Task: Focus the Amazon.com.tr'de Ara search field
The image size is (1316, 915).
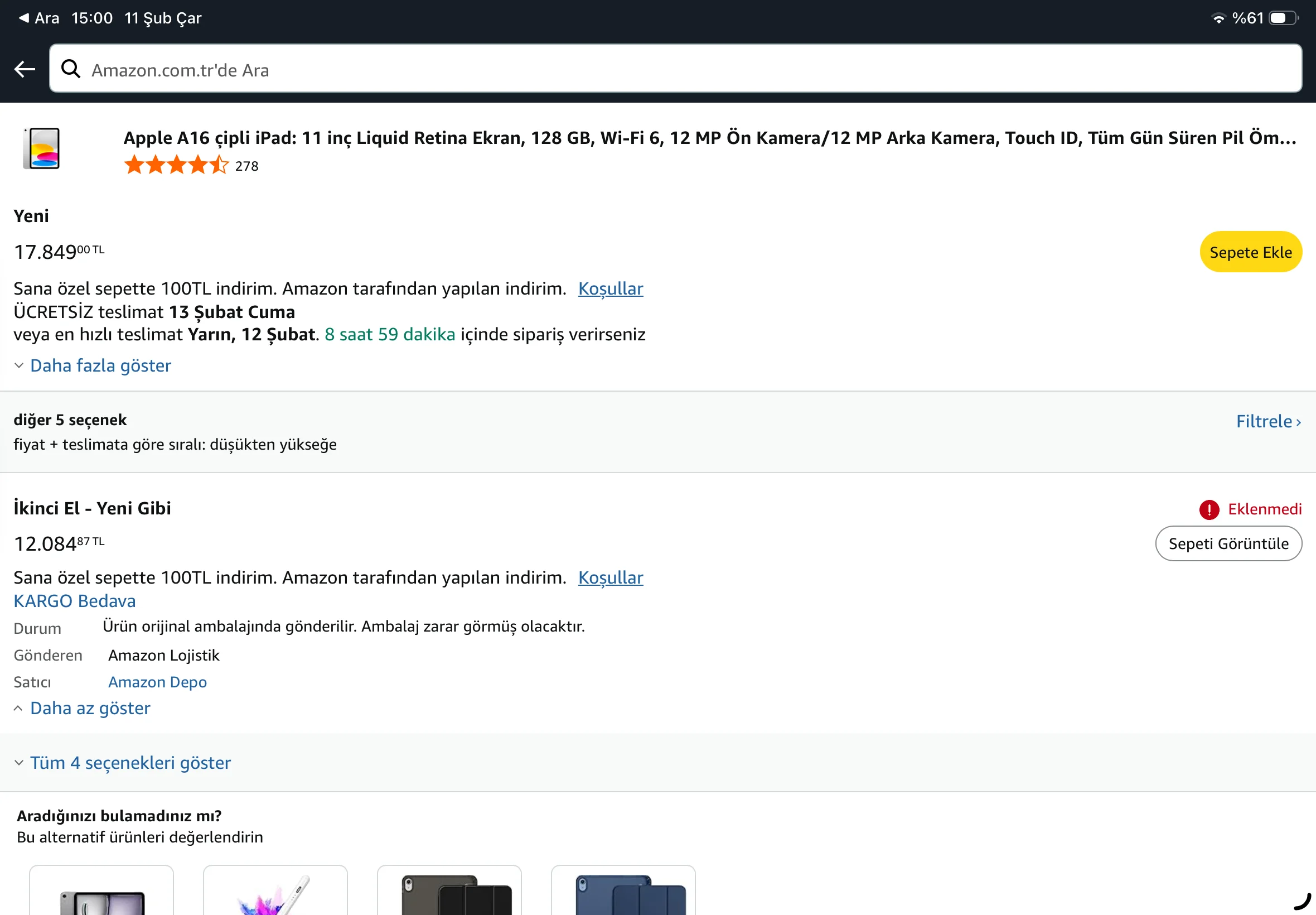Action: 676,69
